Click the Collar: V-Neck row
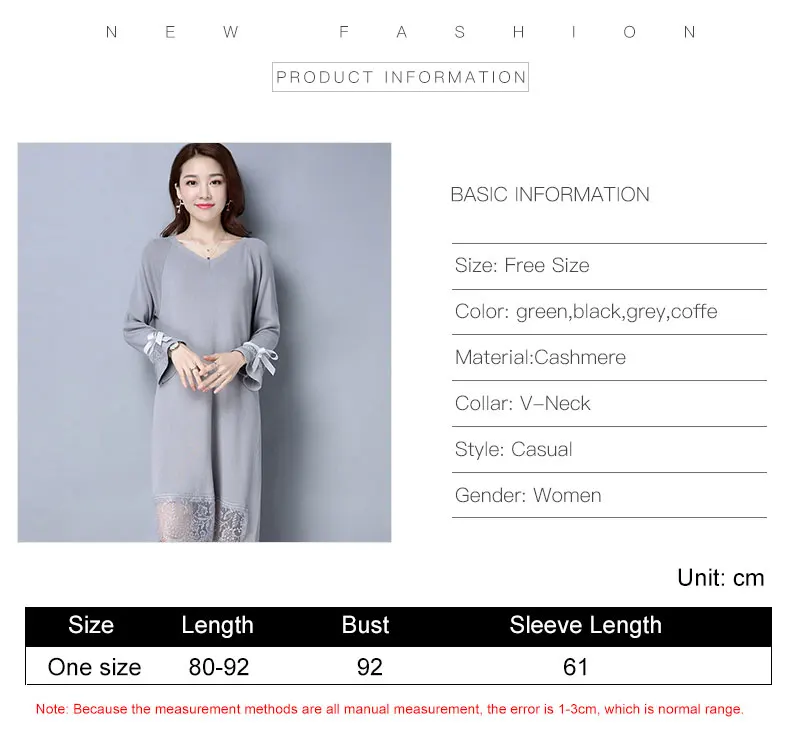 pyautogui.click(x=609, y=403)
